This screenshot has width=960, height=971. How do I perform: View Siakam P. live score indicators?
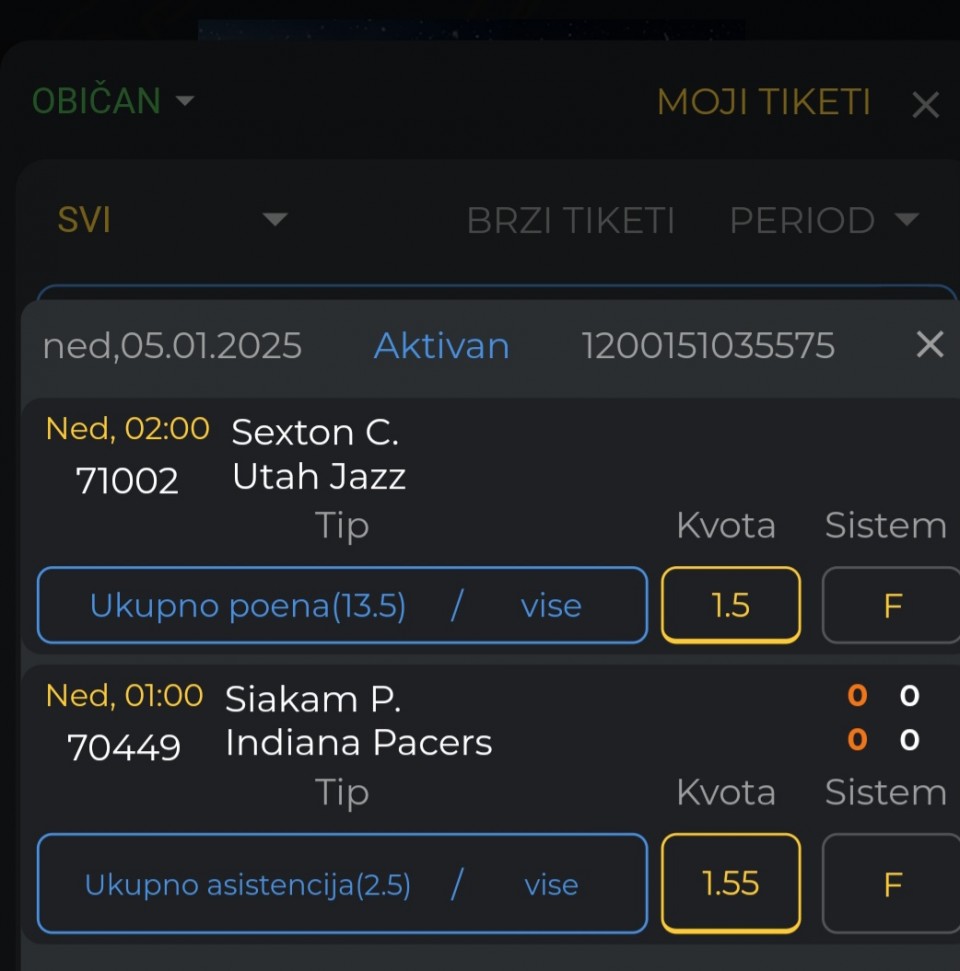click(x=883, y=718)
